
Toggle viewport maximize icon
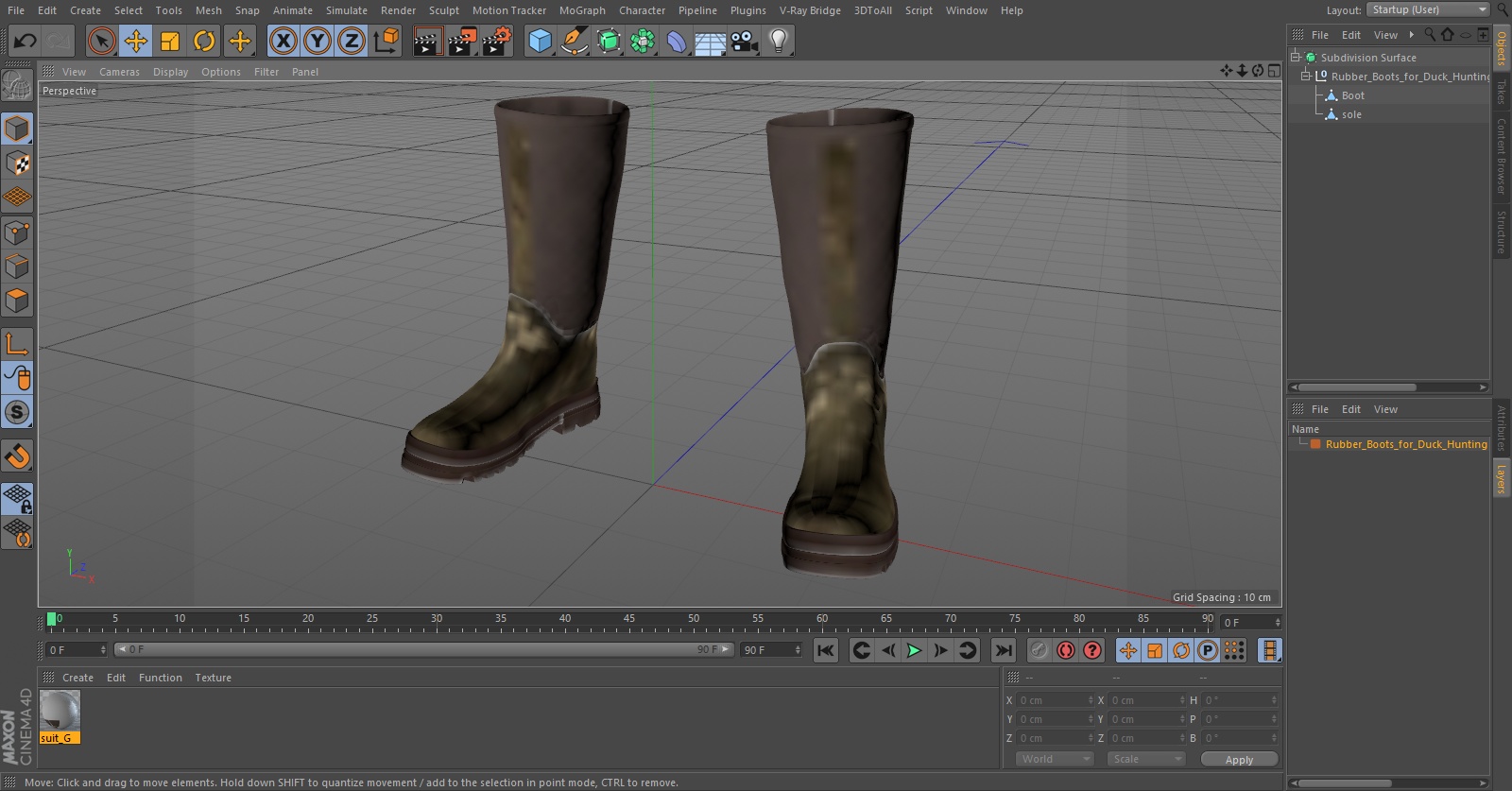[x=1274, y=71]
